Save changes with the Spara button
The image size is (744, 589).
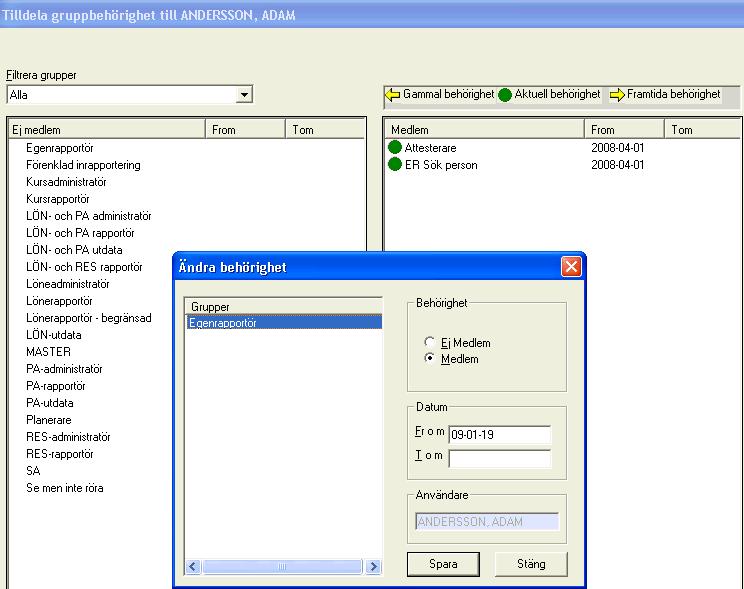(443, 564)
